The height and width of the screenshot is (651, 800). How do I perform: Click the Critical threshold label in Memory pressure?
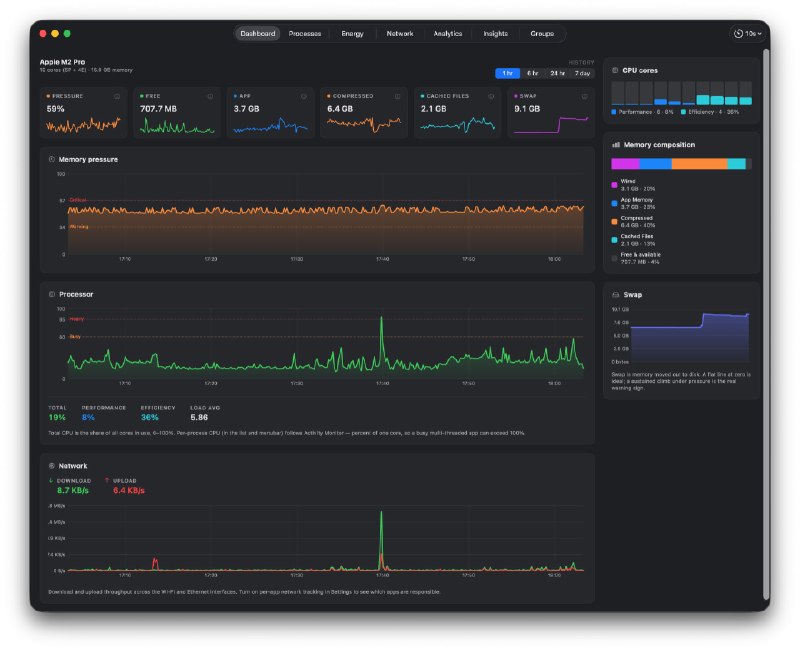point(78,200)
